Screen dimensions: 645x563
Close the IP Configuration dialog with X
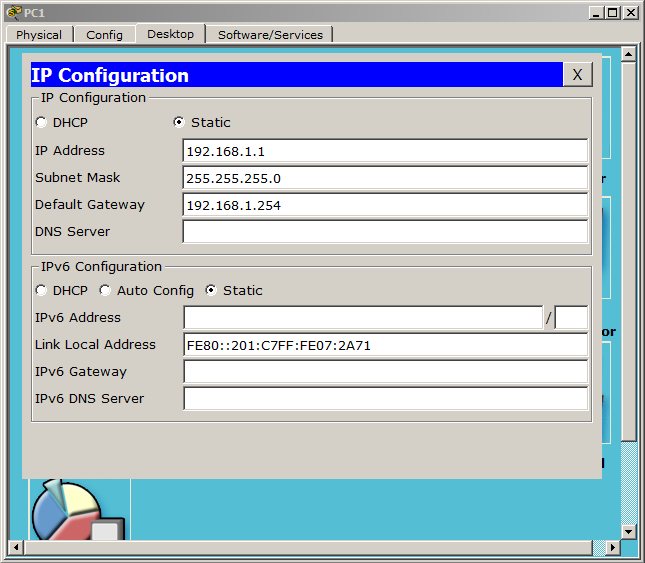pos(578,75)
